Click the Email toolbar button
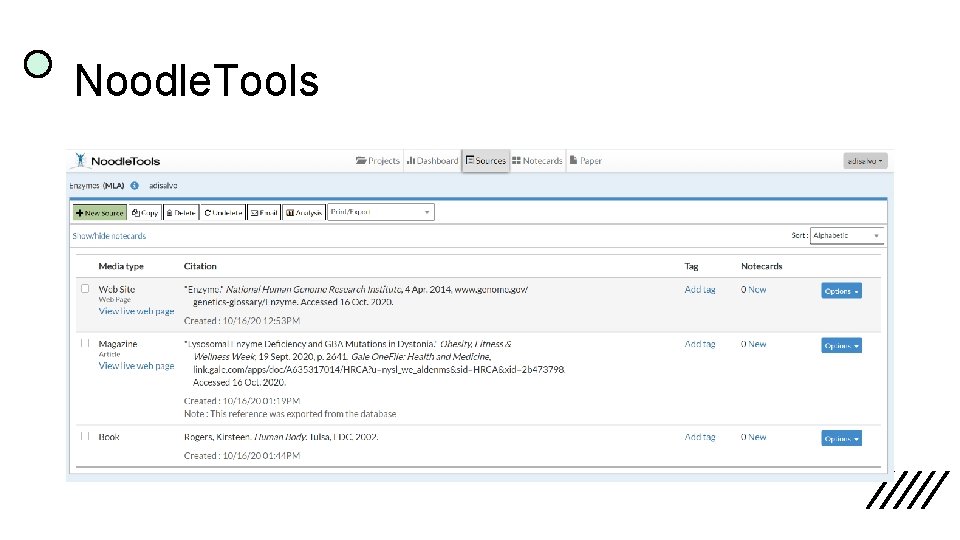Image resolution: width=960 pixels, height=540 pixels. [264, 212]
